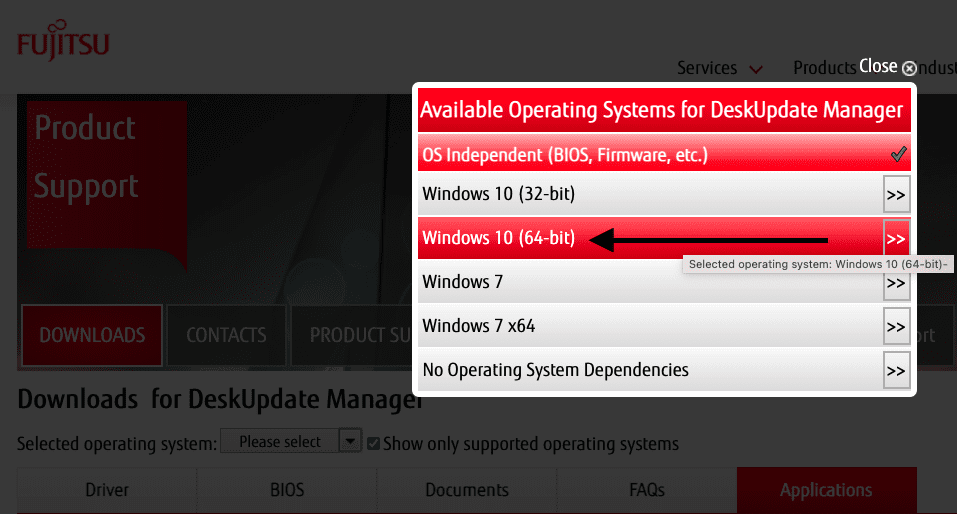Open the Documents tab
This screenshot has width=957, height=514.
[x=466, y=490]
